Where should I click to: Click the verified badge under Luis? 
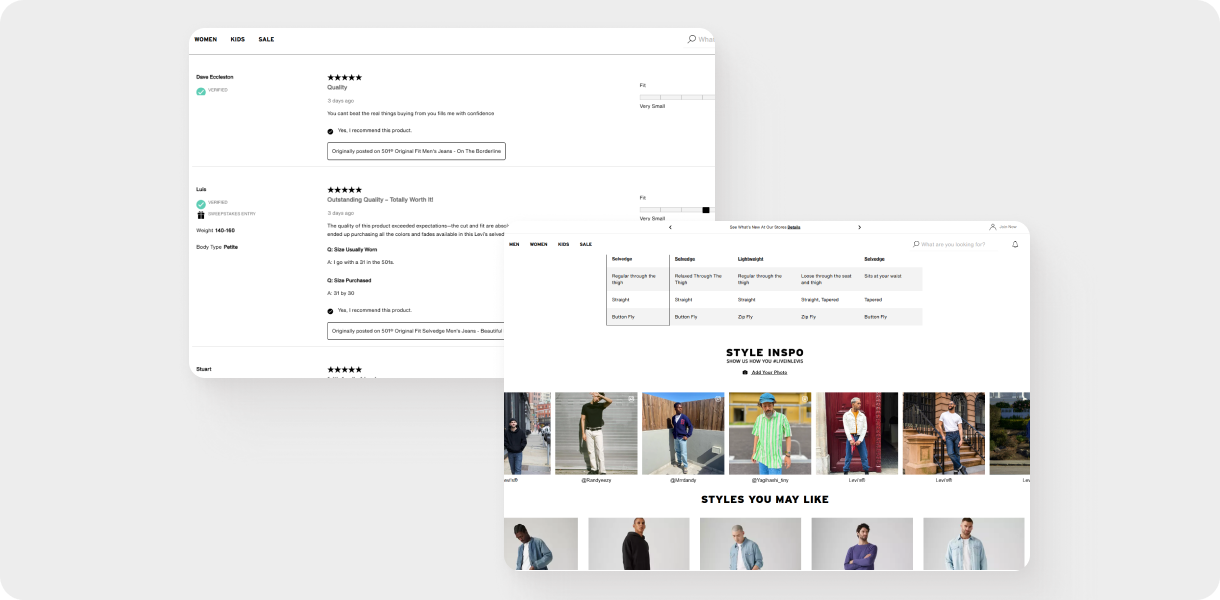tap(201, 203)
